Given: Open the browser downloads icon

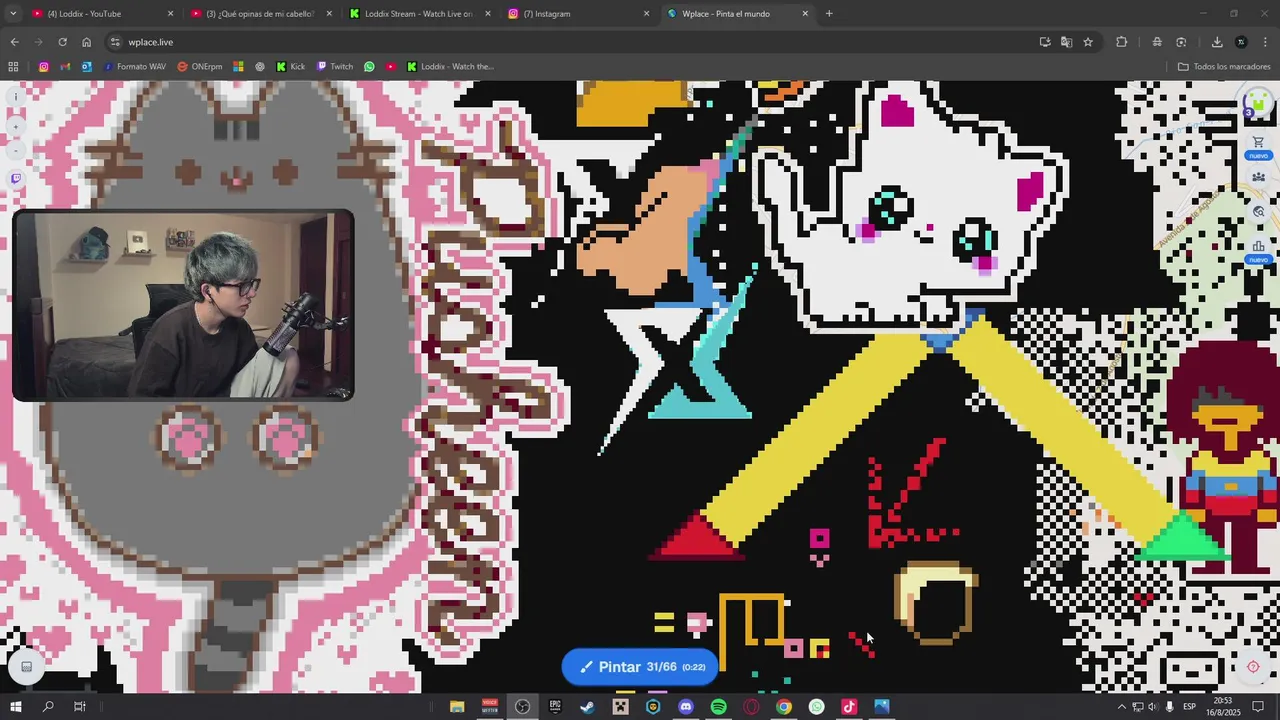Looking at the screenshot, I should [x=1217, y=42].
